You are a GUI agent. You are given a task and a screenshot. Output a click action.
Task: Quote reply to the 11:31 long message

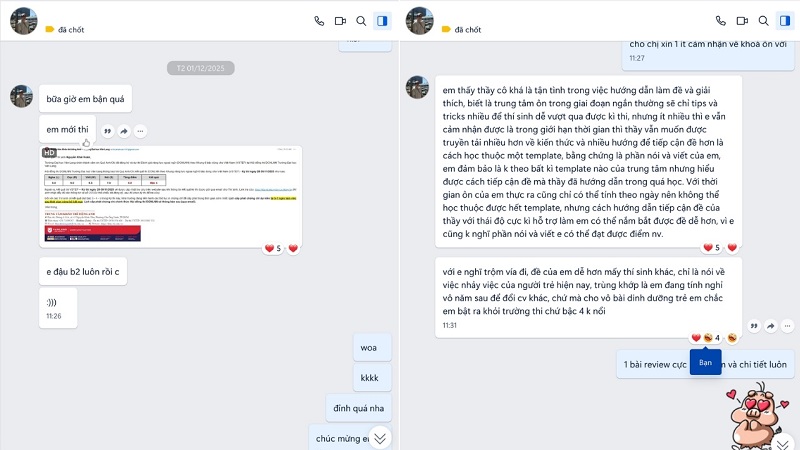pyautogui.click(x=754, y=326)
